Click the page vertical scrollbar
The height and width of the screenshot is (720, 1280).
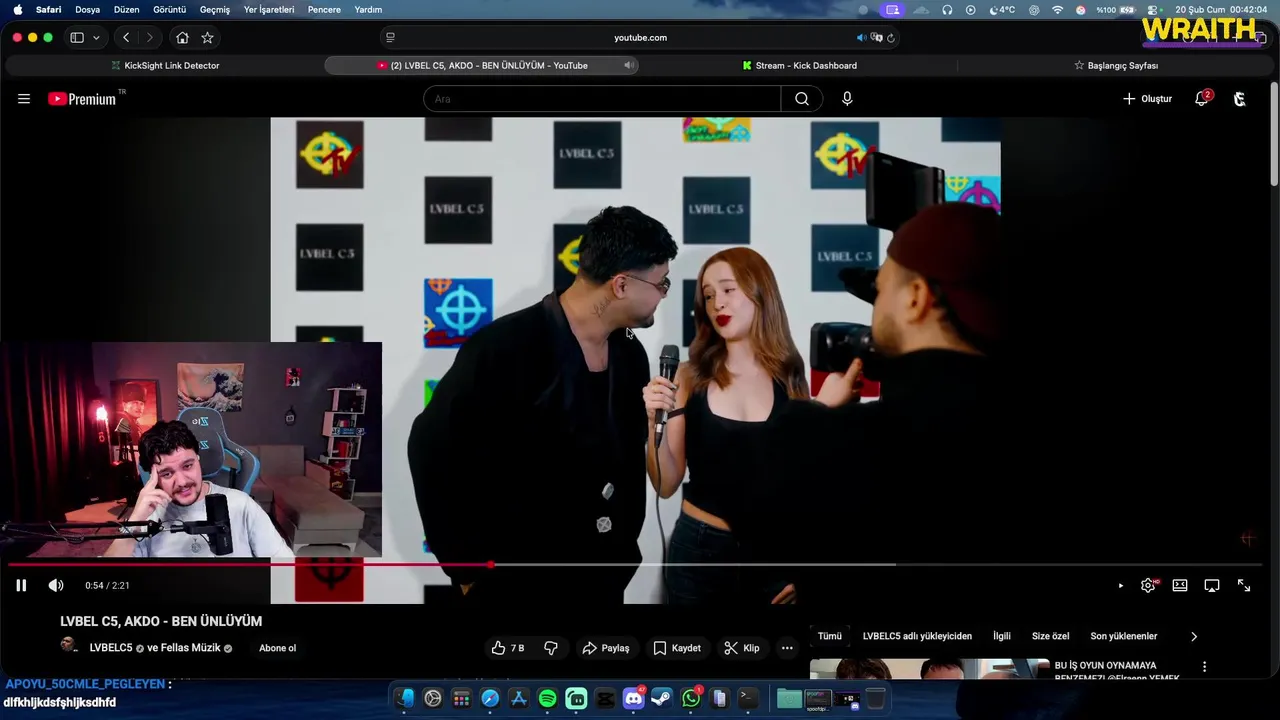click(x=1275, y=136)
